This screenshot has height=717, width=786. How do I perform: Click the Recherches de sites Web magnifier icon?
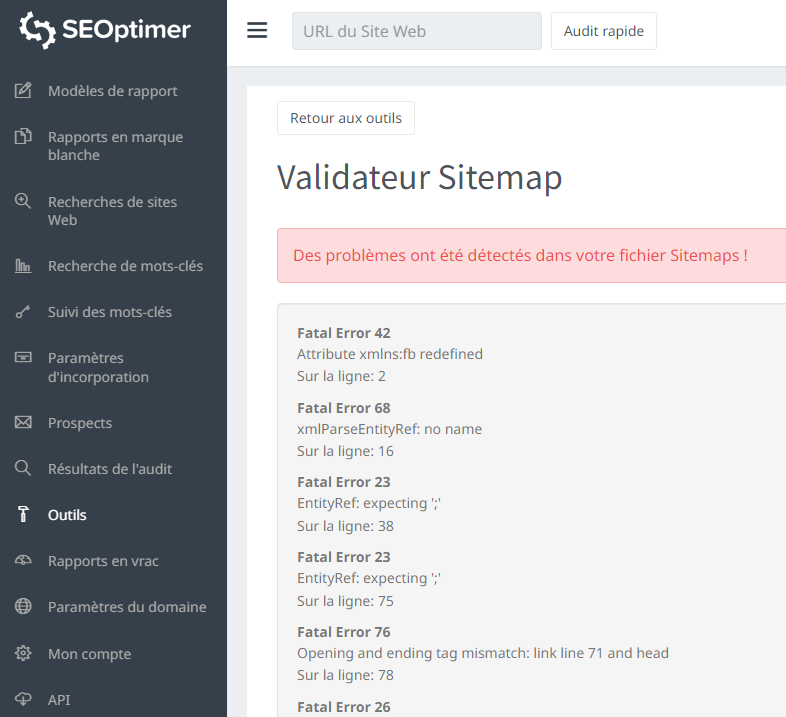[23, 202]
